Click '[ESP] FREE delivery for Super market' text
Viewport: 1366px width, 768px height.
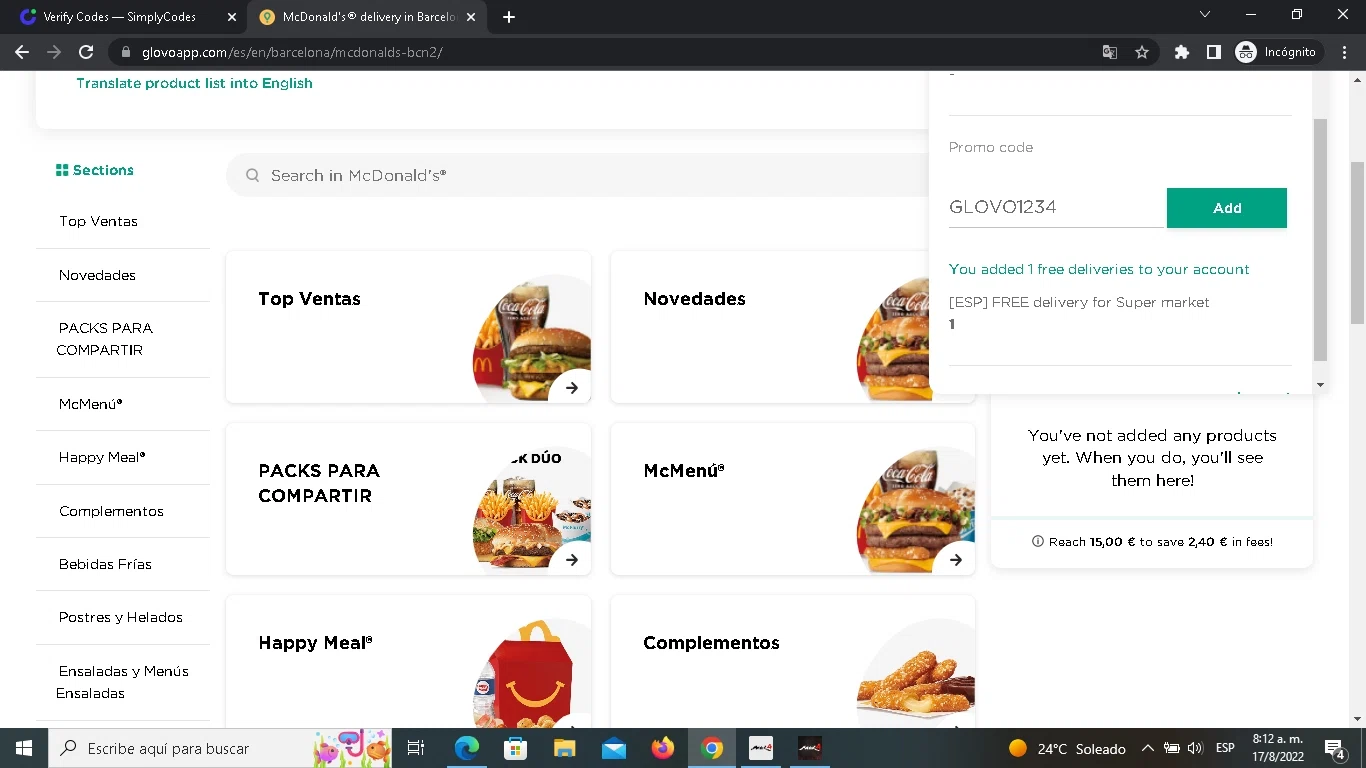click(x=1079, y=302)
